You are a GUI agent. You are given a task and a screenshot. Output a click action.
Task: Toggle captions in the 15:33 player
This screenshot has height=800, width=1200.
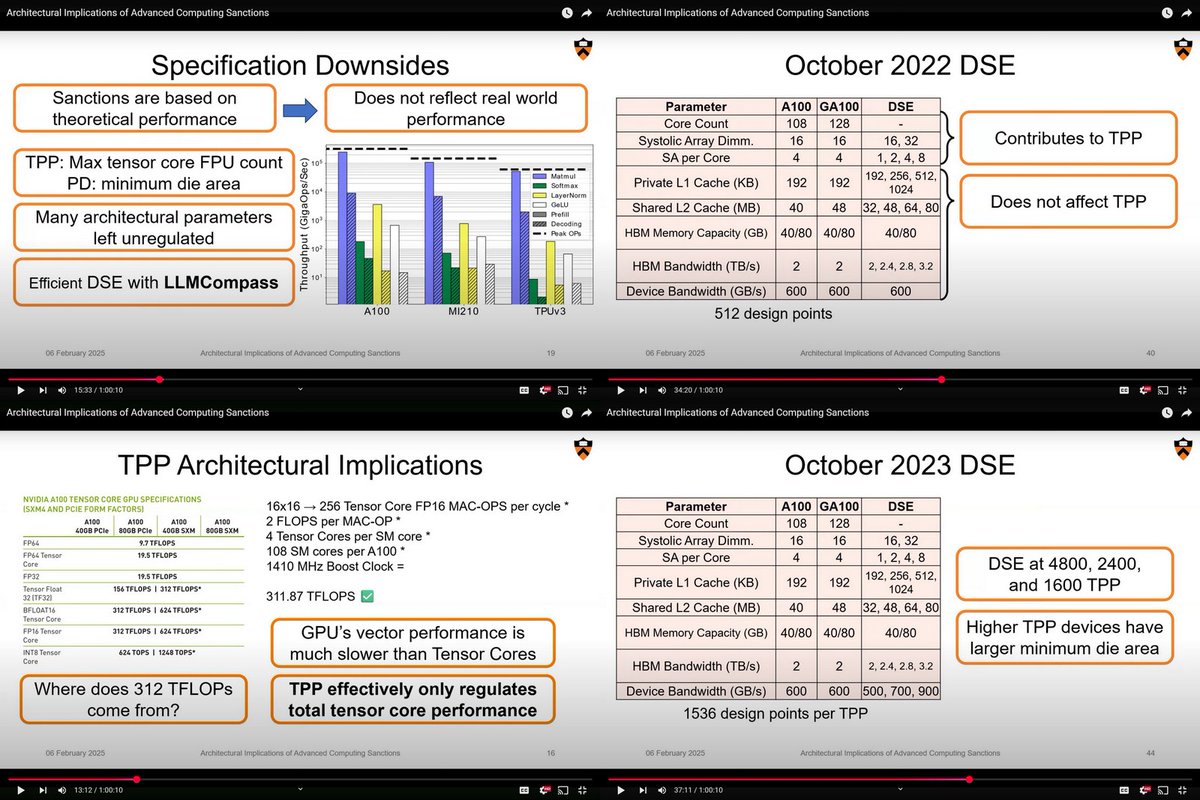click(x=524, y=390)
